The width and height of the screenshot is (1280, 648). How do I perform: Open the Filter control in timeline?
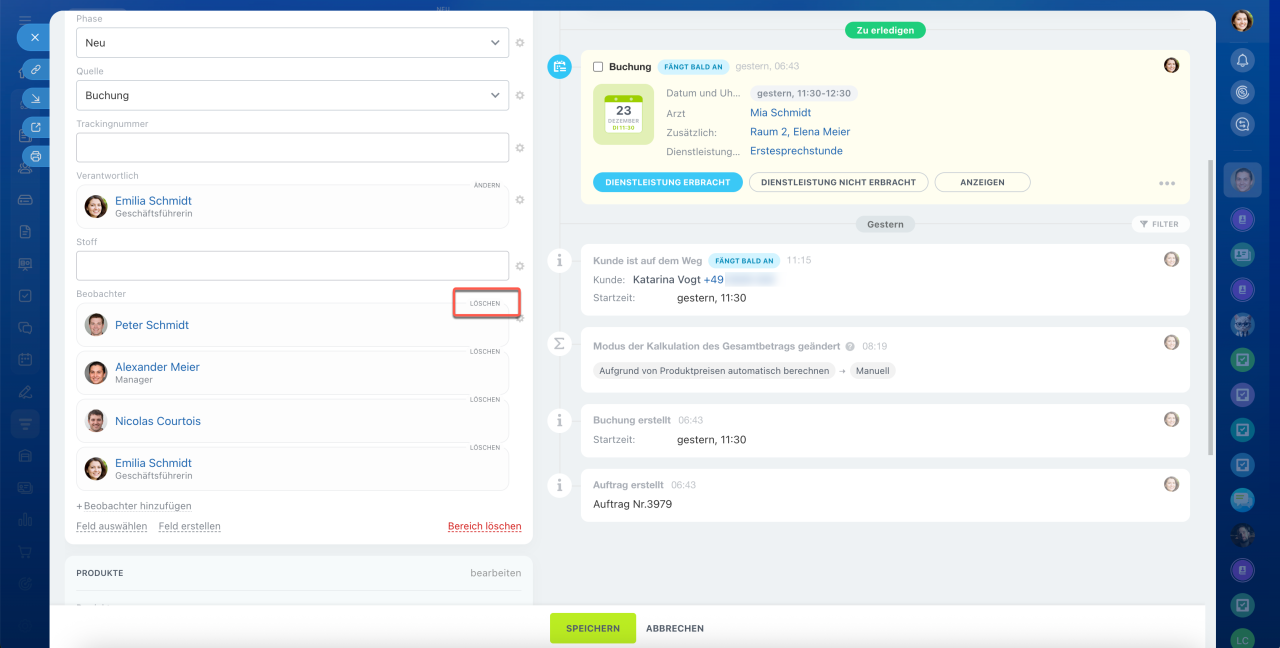coord(1160,224)
